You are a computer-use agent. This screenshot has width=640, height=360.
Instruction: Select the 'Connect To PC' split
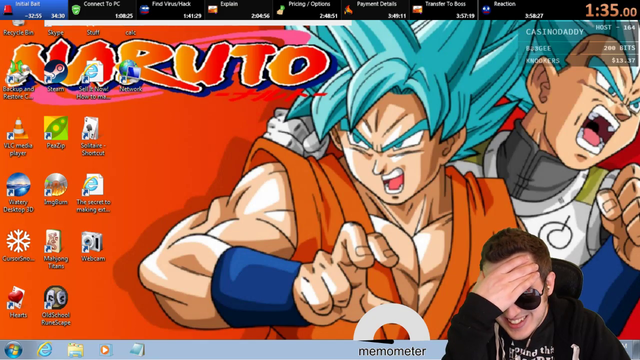tap(102, 10)
